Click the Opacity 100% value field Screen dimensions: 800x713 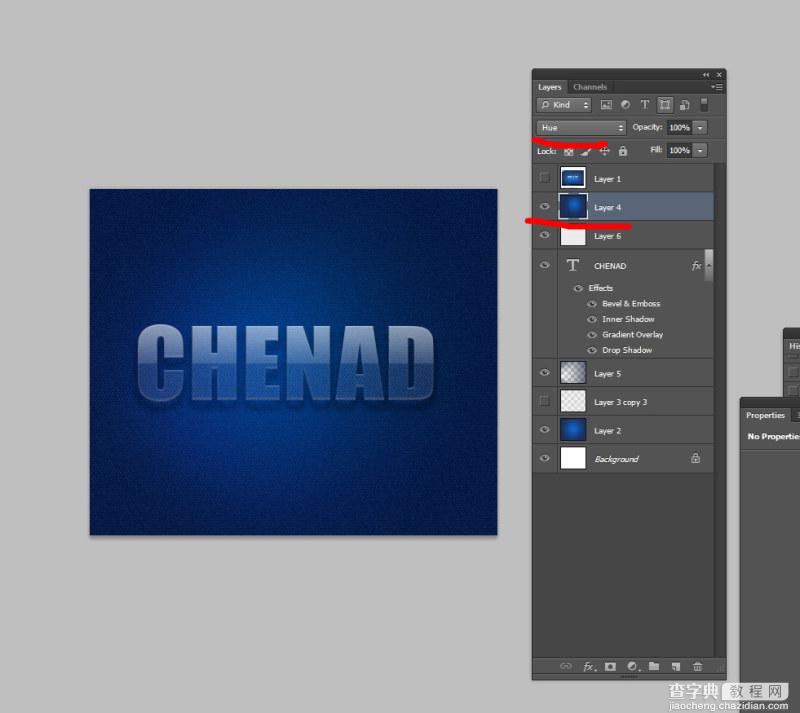pos(679,128)
